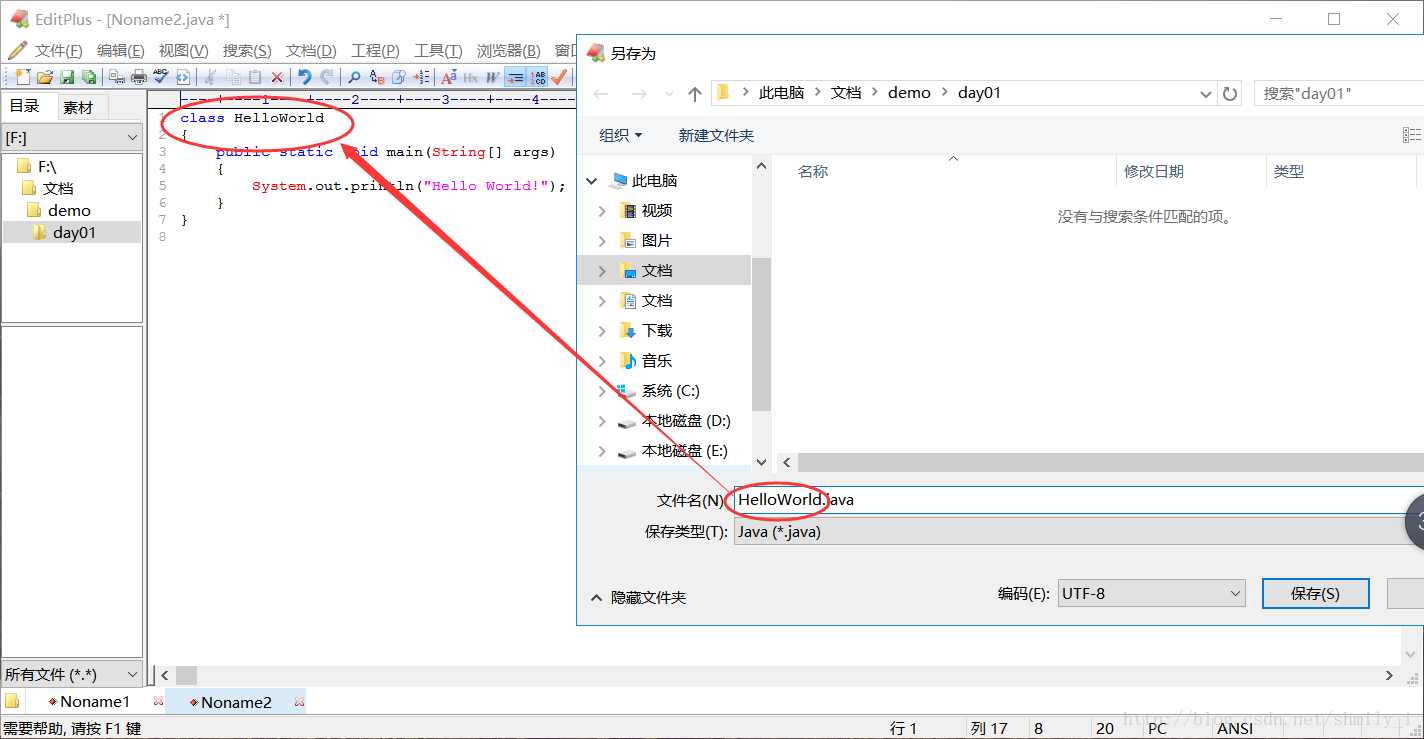Click the 文件名 input field

click(x=1078, y=500)
